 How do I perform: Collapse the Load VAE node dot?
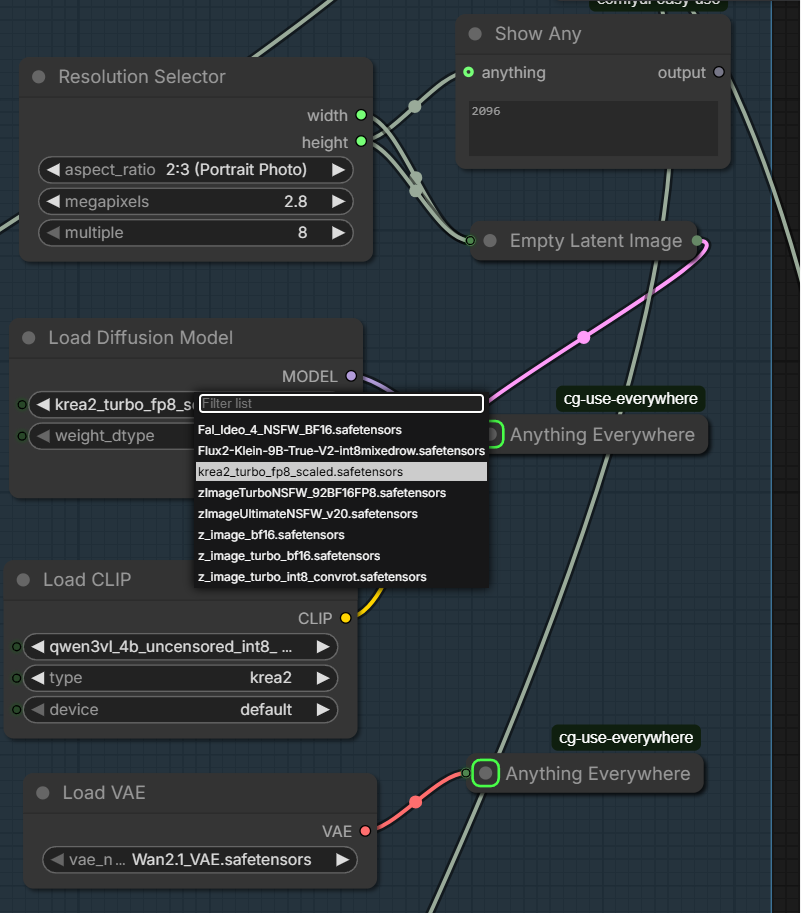[x=42, y=792]
